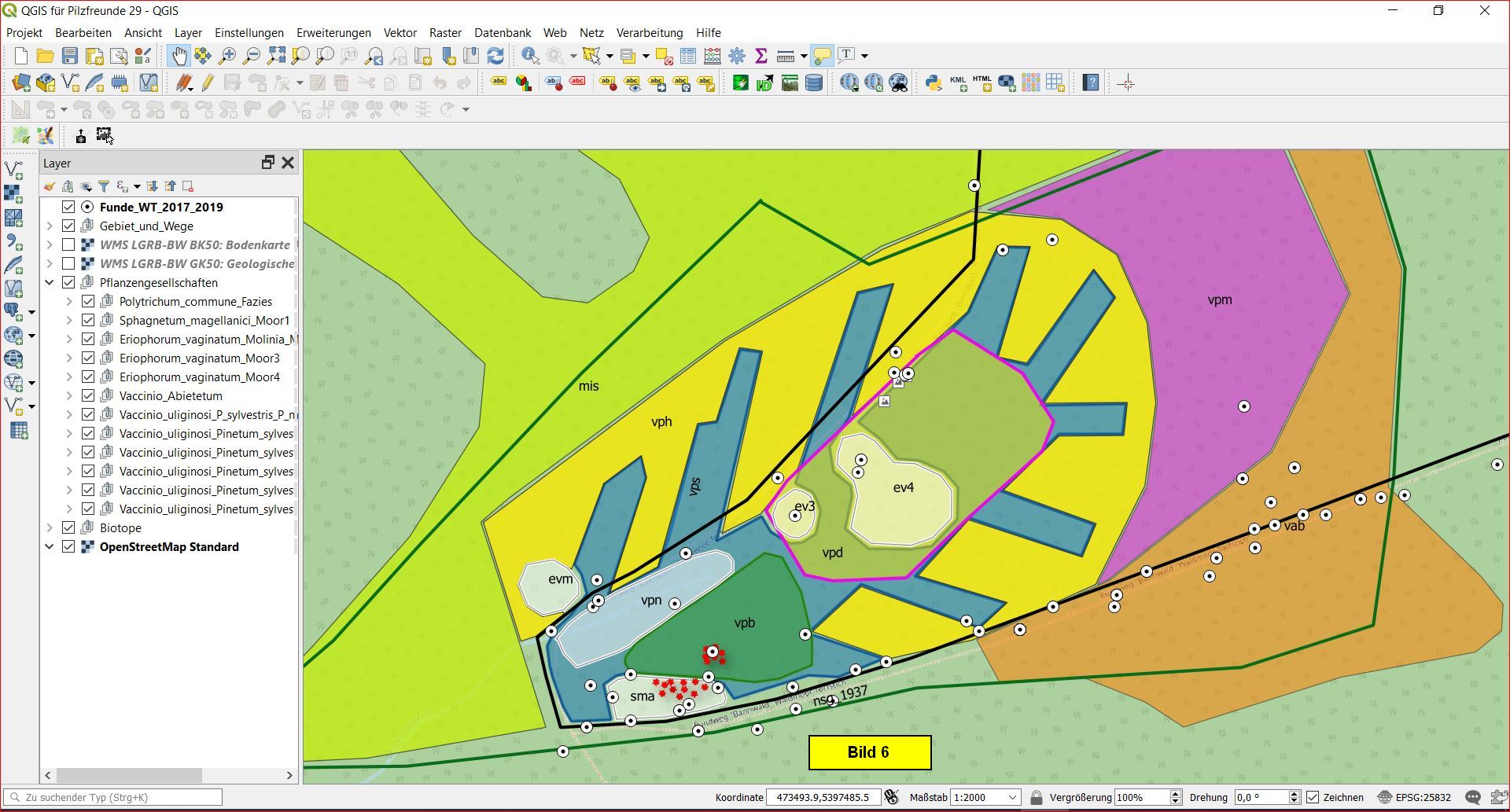
Task: Click the Refresh map icon
Action: coord(495,56)
